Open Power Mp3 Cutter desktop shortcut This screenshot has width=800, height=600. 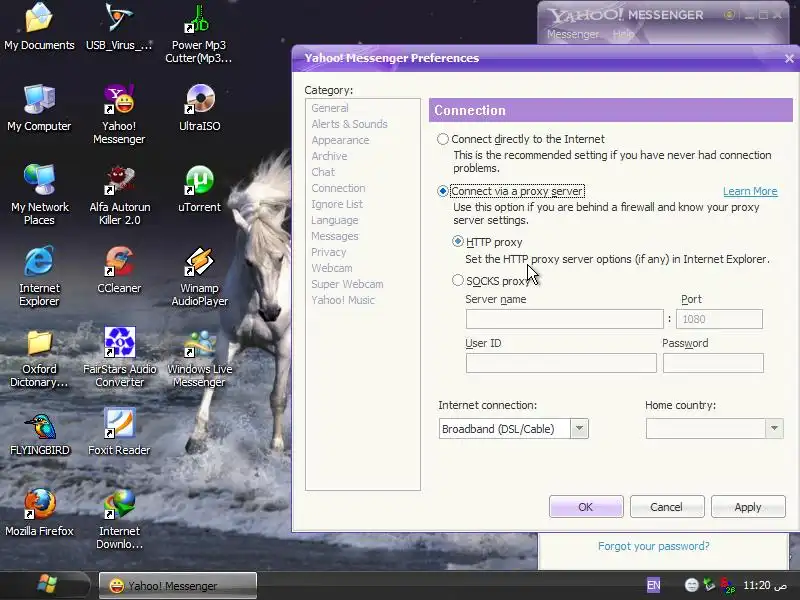[198, 33]
